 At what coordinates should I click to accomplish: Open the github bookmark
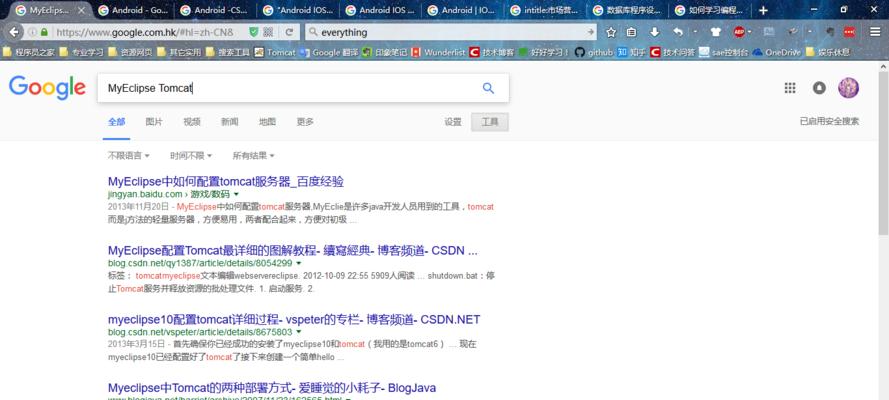pos(594,52)
